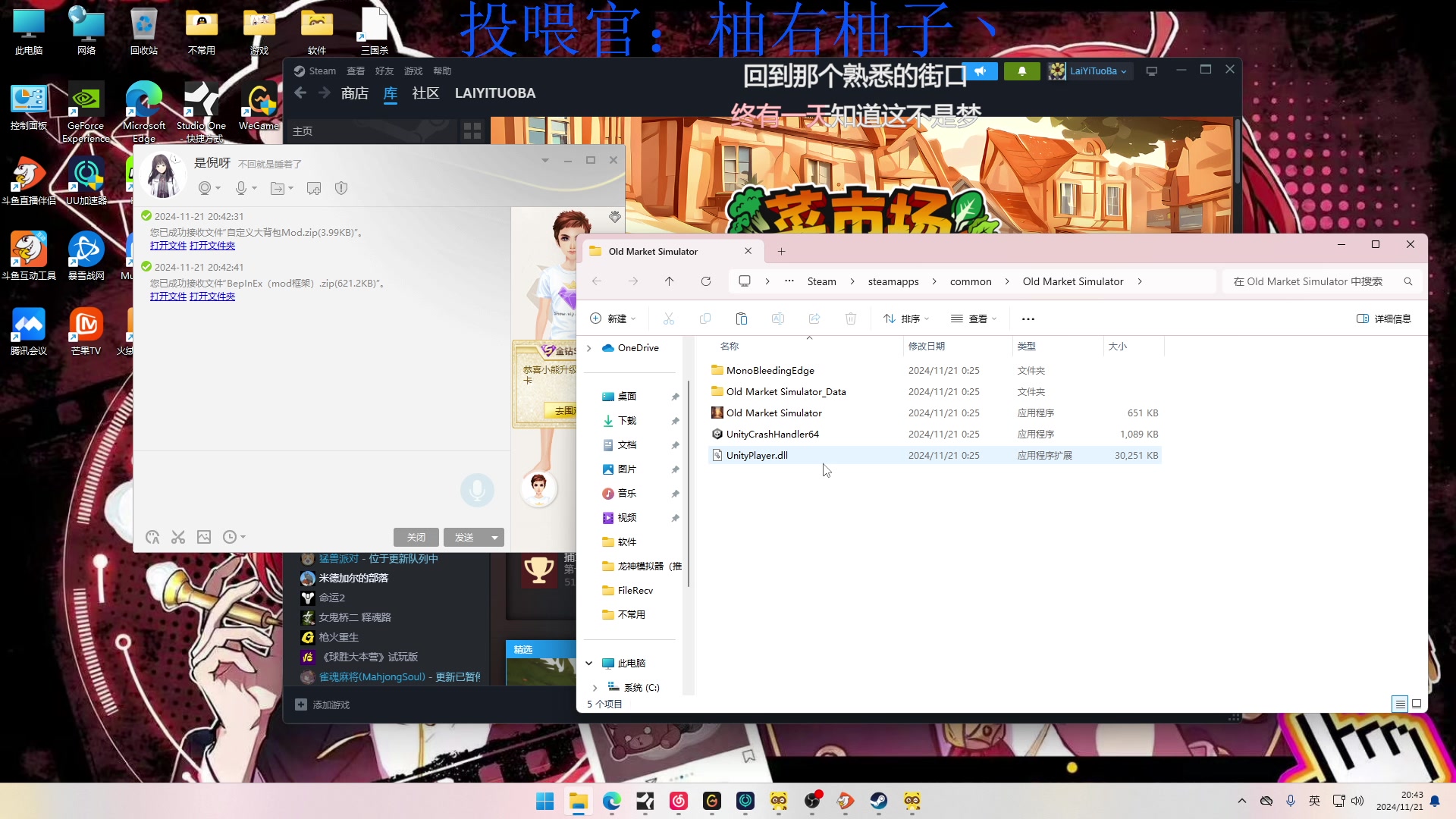Switch to the 社区 tab in Steam
1456x819 pixels.
pos(425,93)
